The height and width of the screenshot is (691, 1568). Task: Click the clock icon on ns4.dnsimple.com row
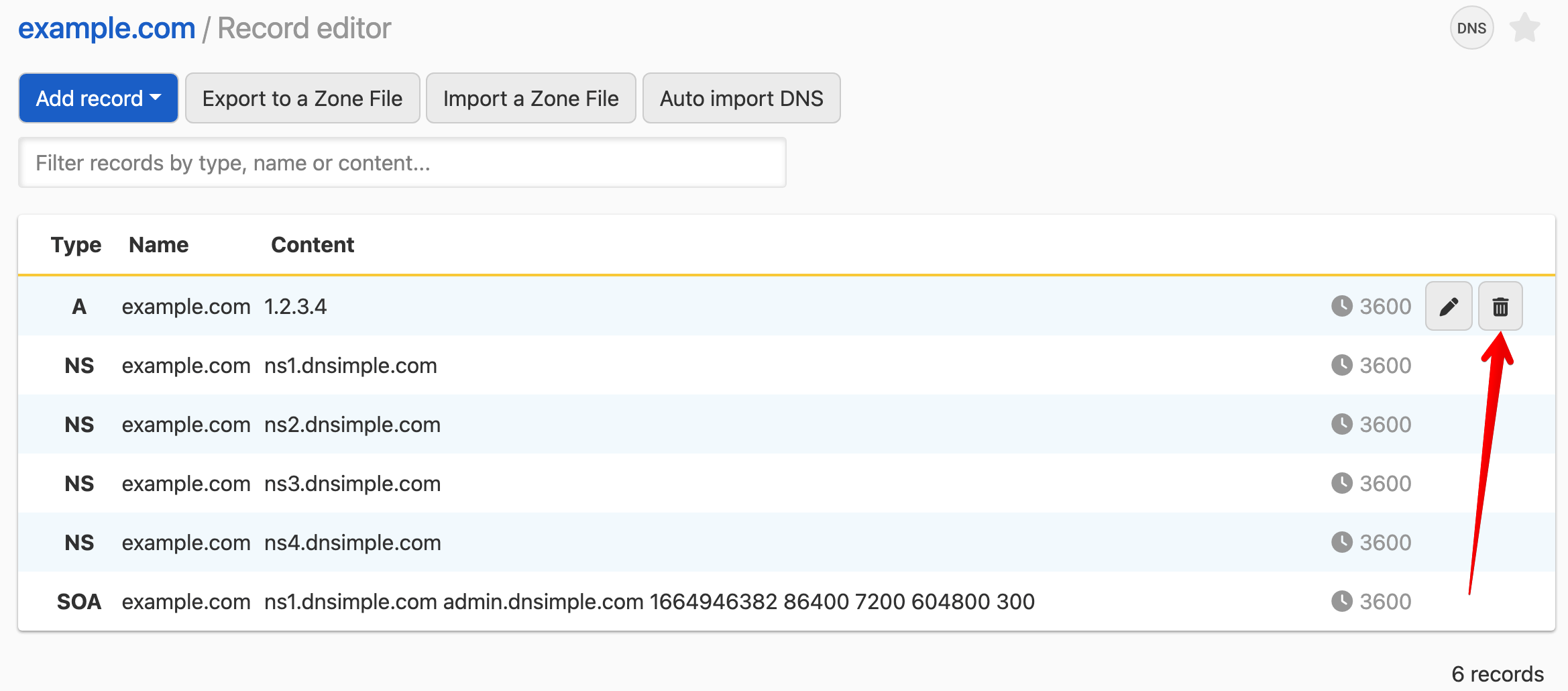1341,543
